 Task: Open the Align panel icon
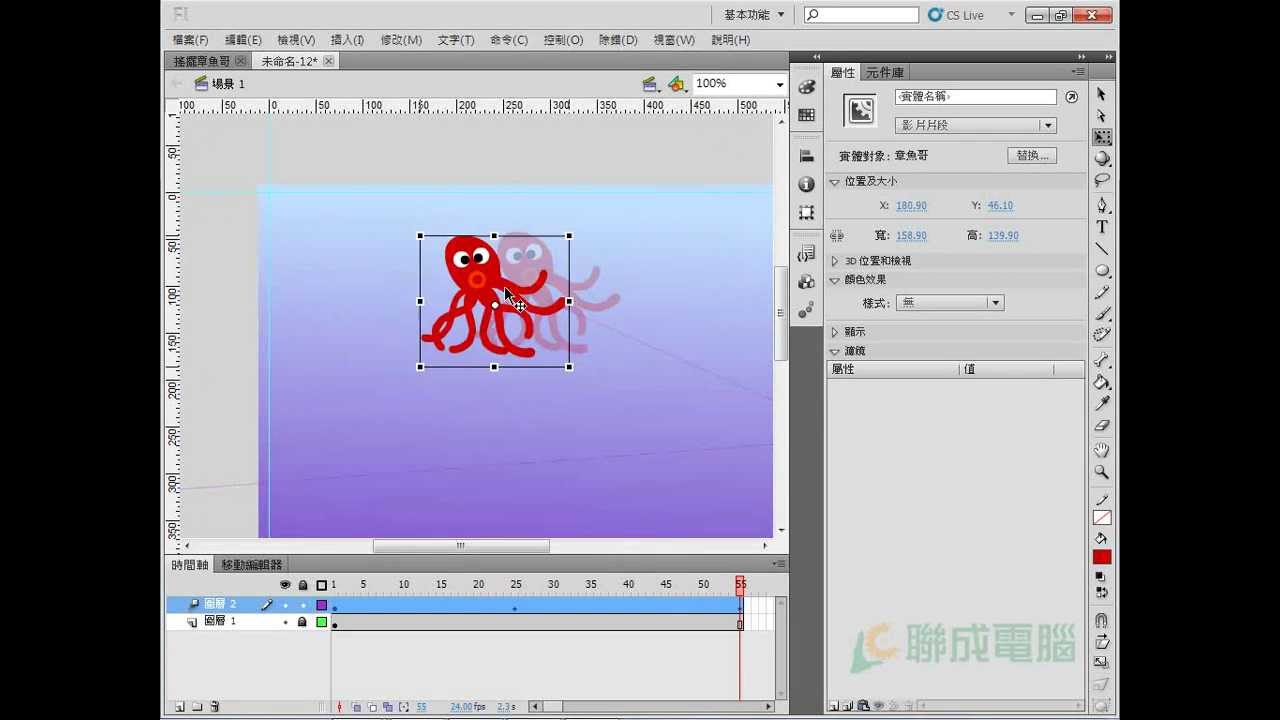pos(807,156)
